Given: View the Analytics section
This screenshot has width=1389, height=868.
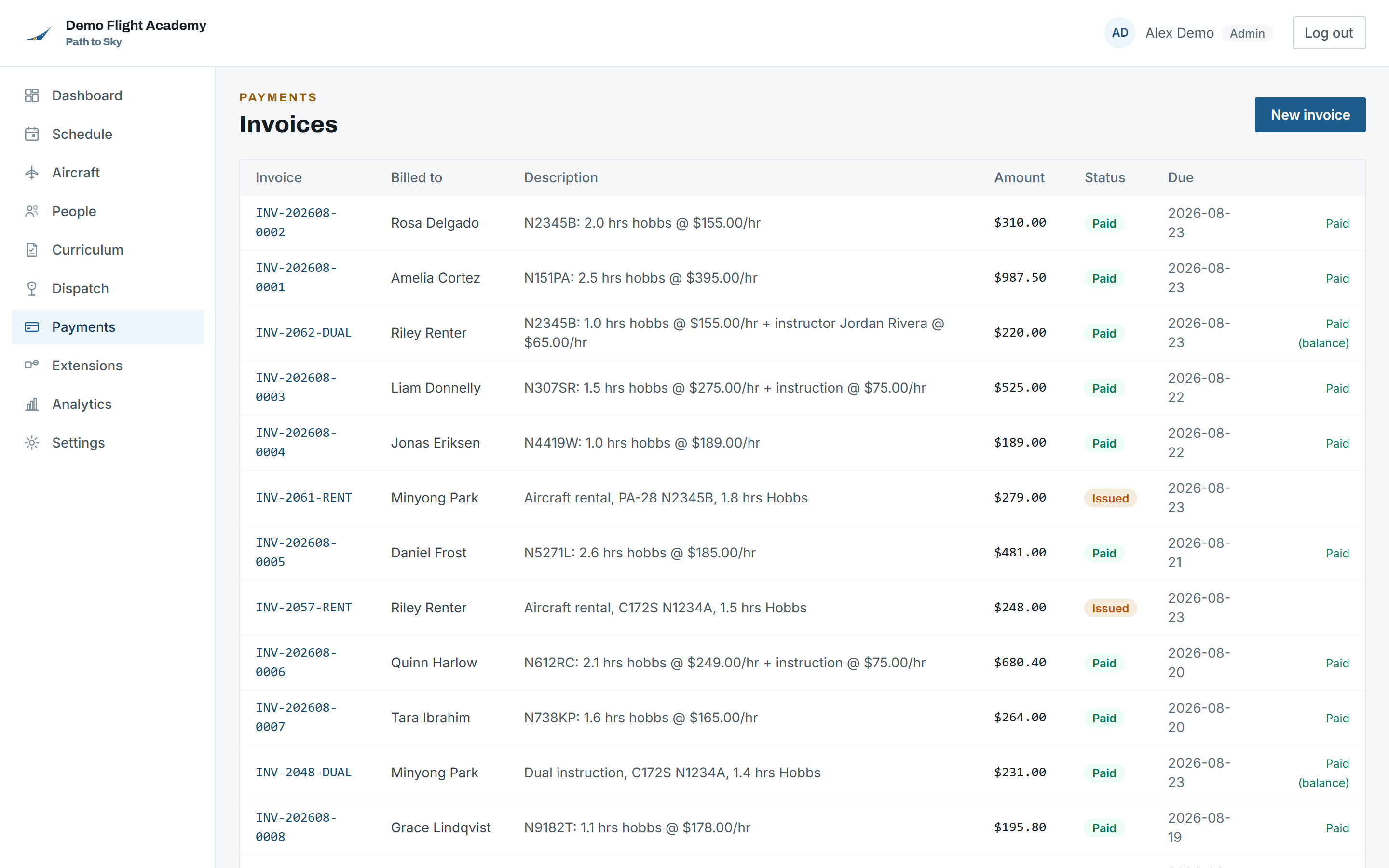Looking at the screenshot, I should click(108, 404).
